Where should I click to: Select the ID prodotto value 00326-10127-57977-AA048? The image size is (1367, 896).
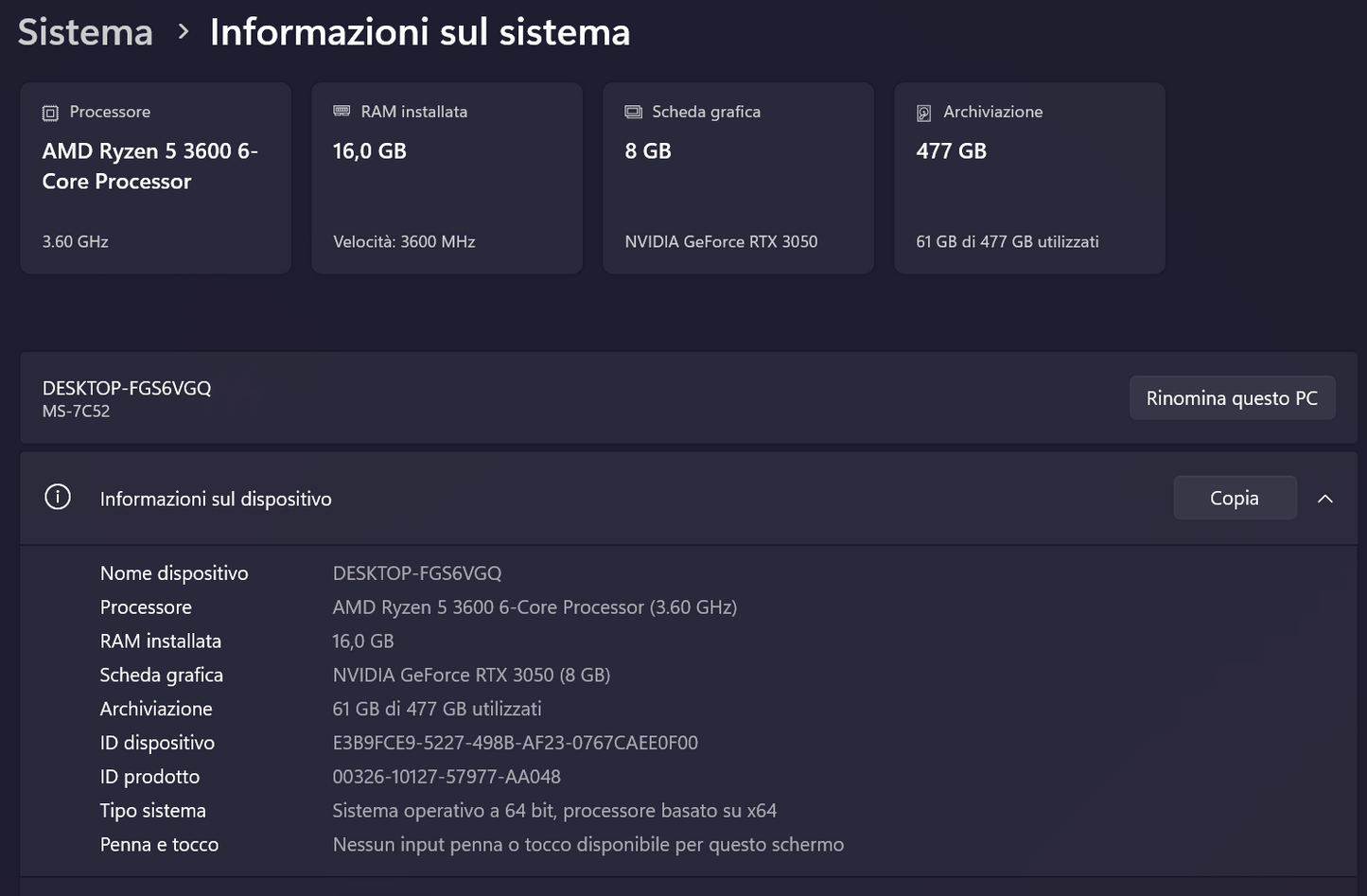[x=447, y=777]
